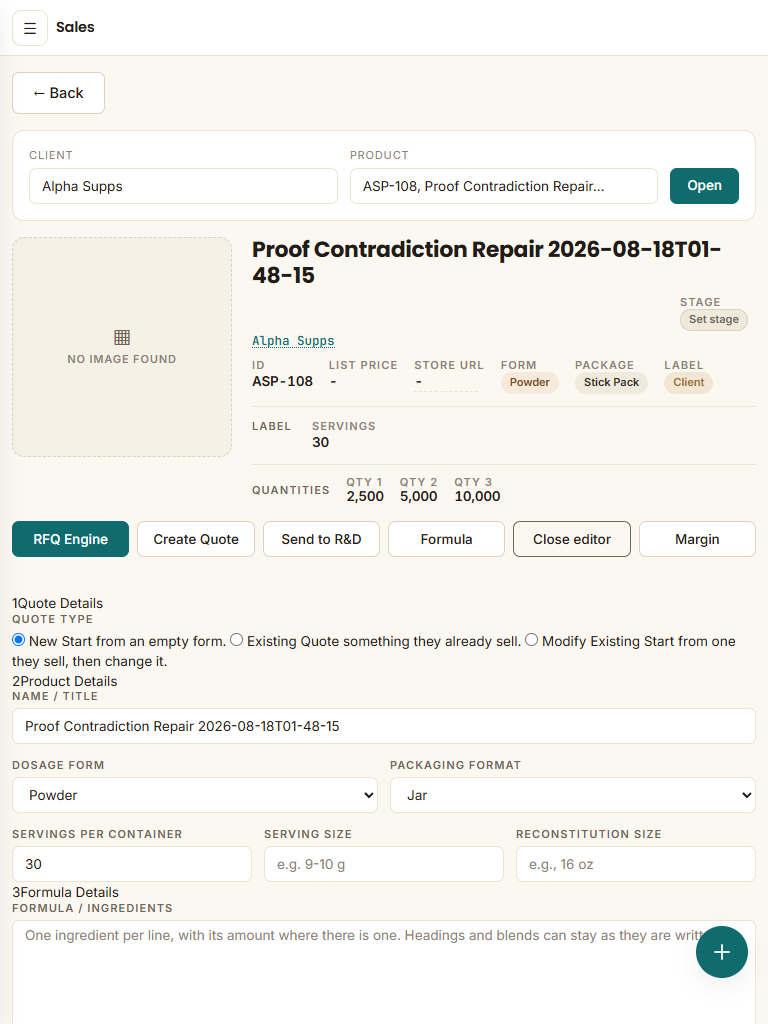This screenshot has height=1024, width=768.
Task: Click the No Image Found thumbnail area
Action: (x=122, y=347)
